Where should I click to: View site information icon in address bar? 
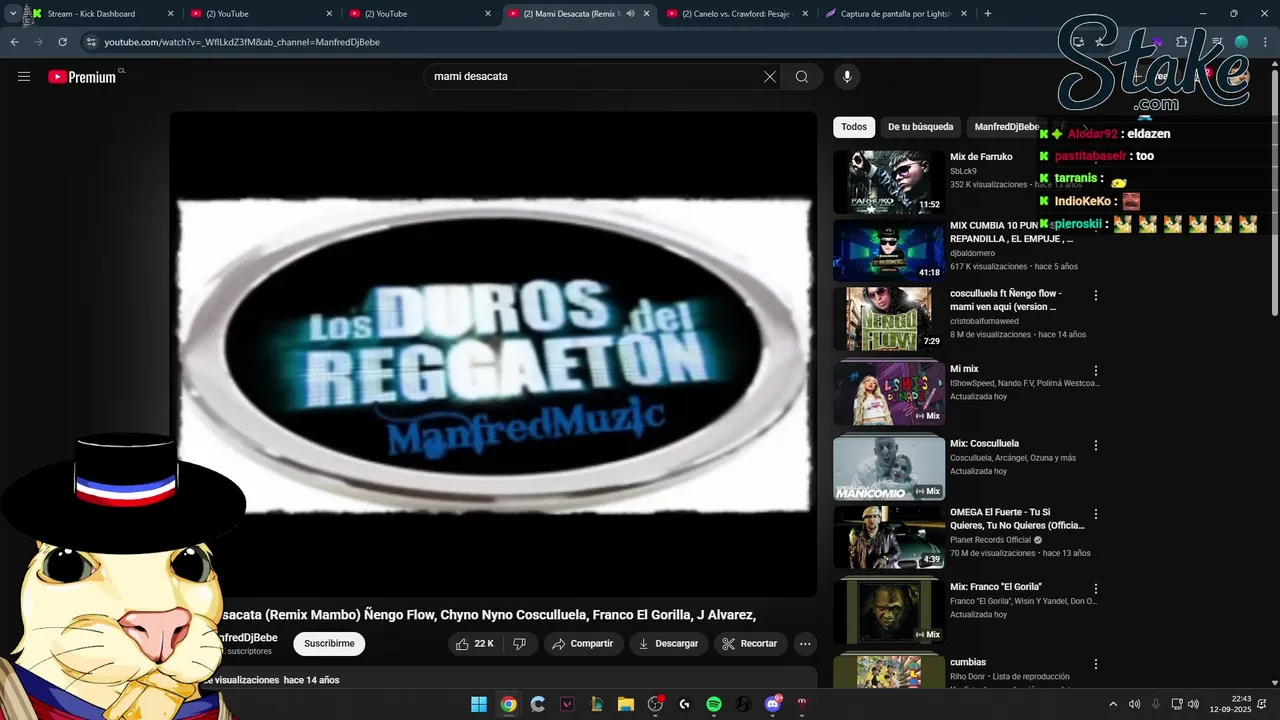pos(91,42)
